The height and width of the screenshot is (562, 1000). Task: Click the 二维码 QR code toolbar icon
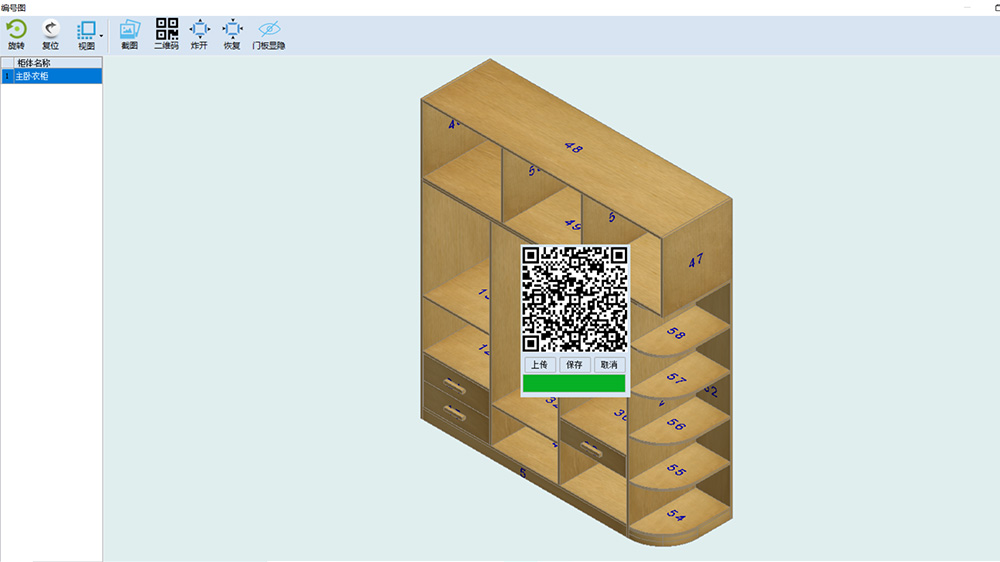coord(166,29)
